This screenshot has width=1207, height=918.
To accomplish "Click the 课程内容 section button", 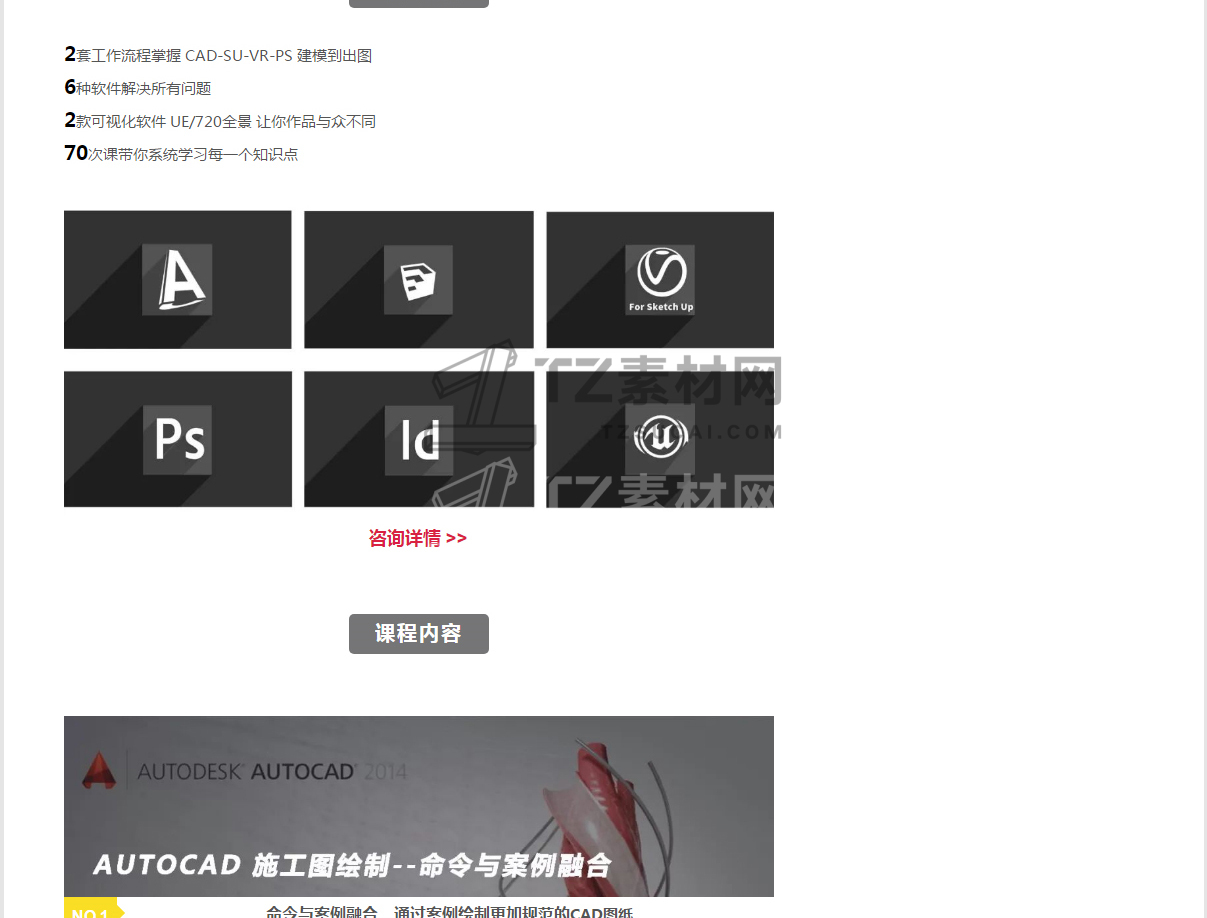I will (419, 634).
